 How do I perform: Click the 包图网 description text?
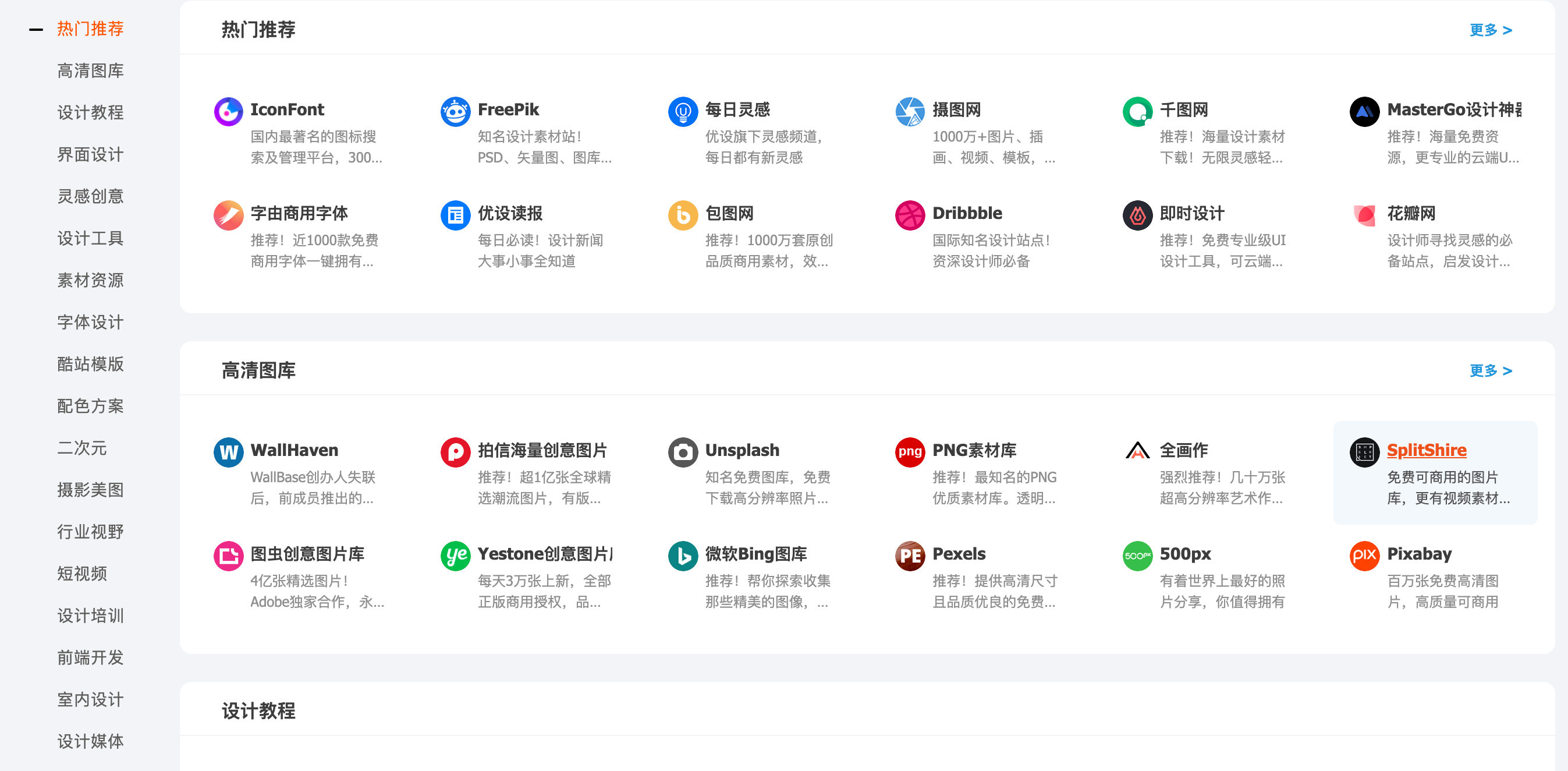768,251
